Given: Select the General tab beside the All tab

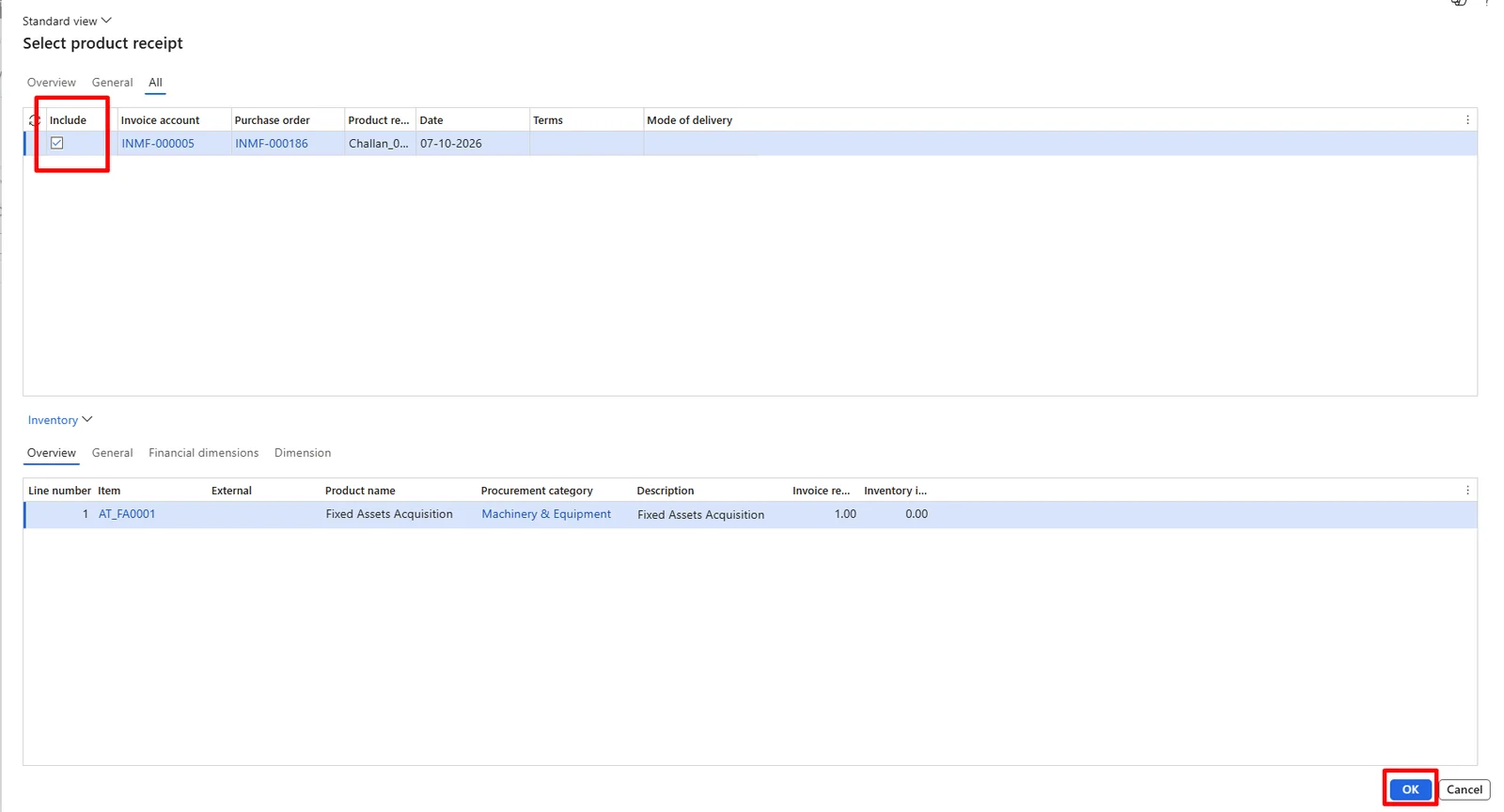Looking at the screenshot, I should coord(112,83).
